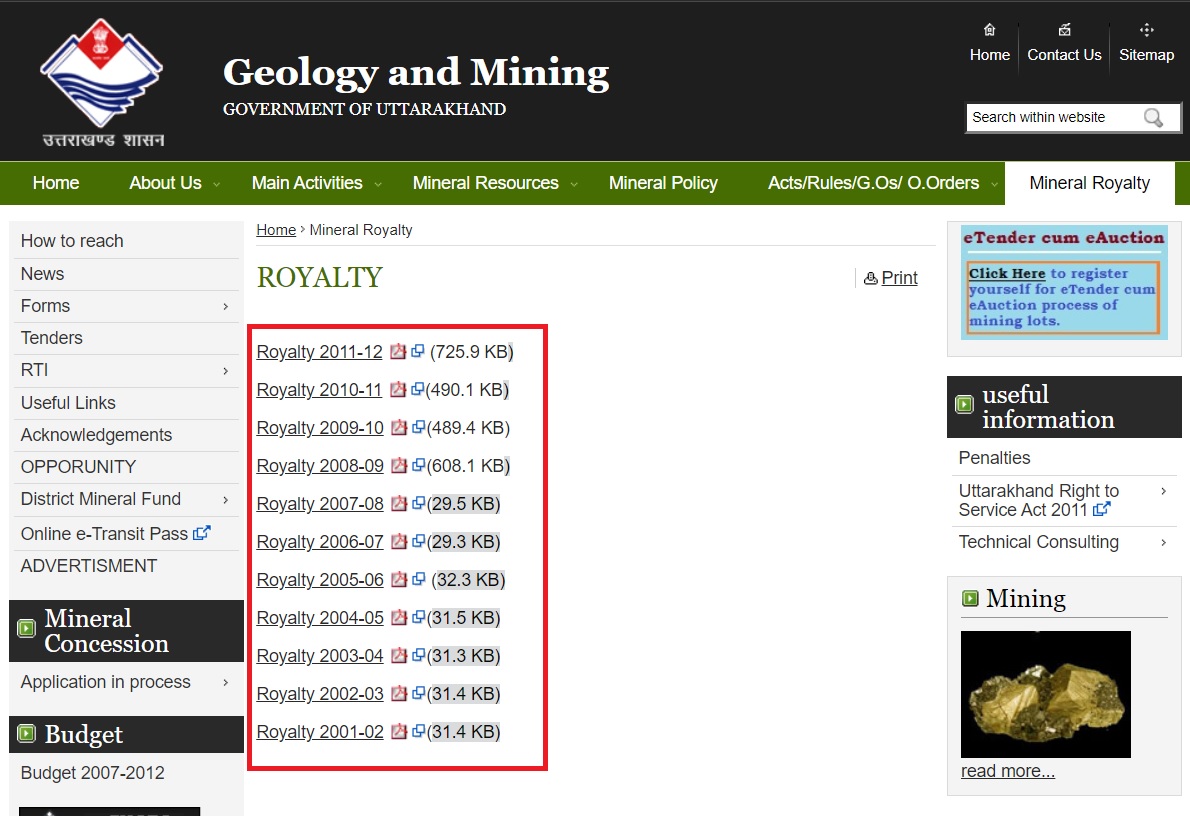This screenshot has width=1190, height=816.
Task: Click the gold mineral thumbnail image
Action: [1045, 693]
